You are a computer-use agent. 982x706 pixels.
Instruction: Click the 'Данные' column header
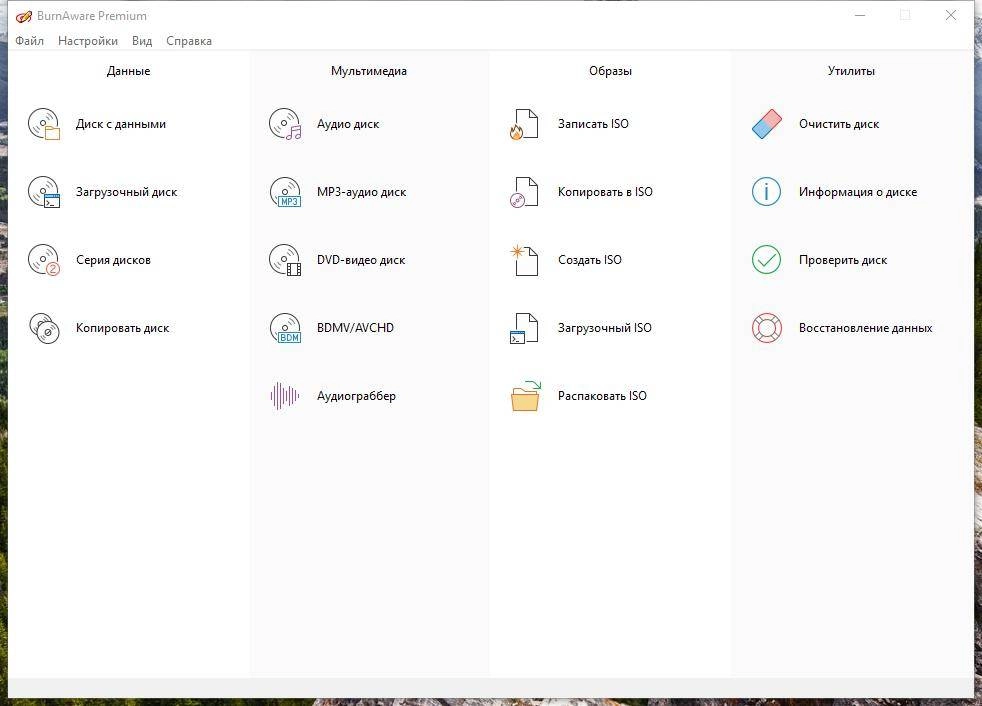(x=128, y=71)
